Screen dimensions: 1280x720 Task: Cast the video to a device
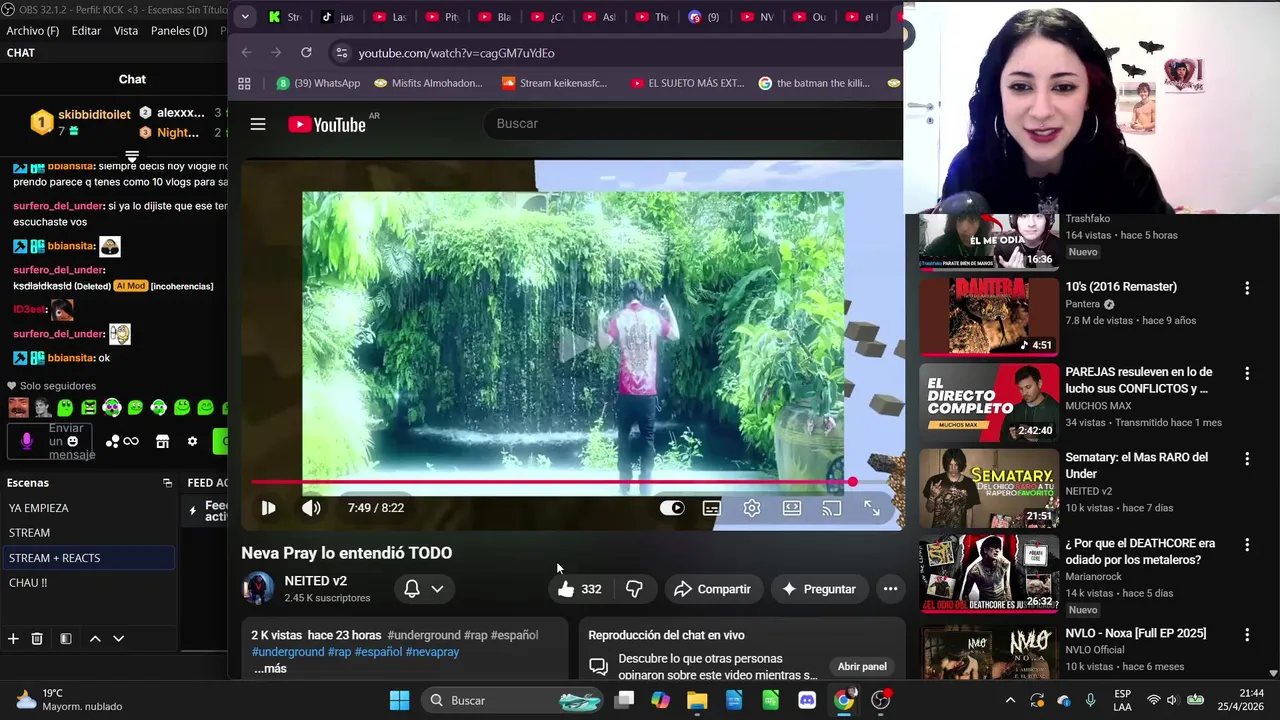tap(832, 508)
